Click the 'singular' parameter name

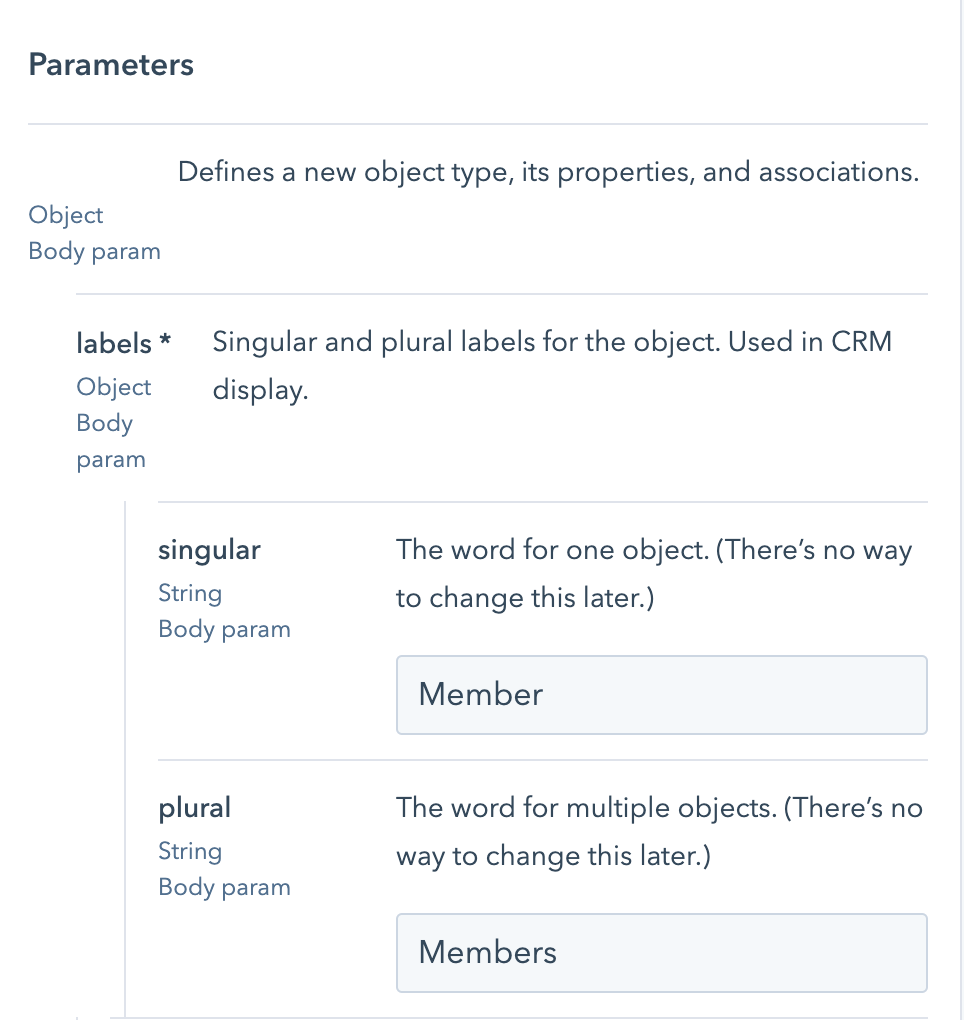[209, 550]
